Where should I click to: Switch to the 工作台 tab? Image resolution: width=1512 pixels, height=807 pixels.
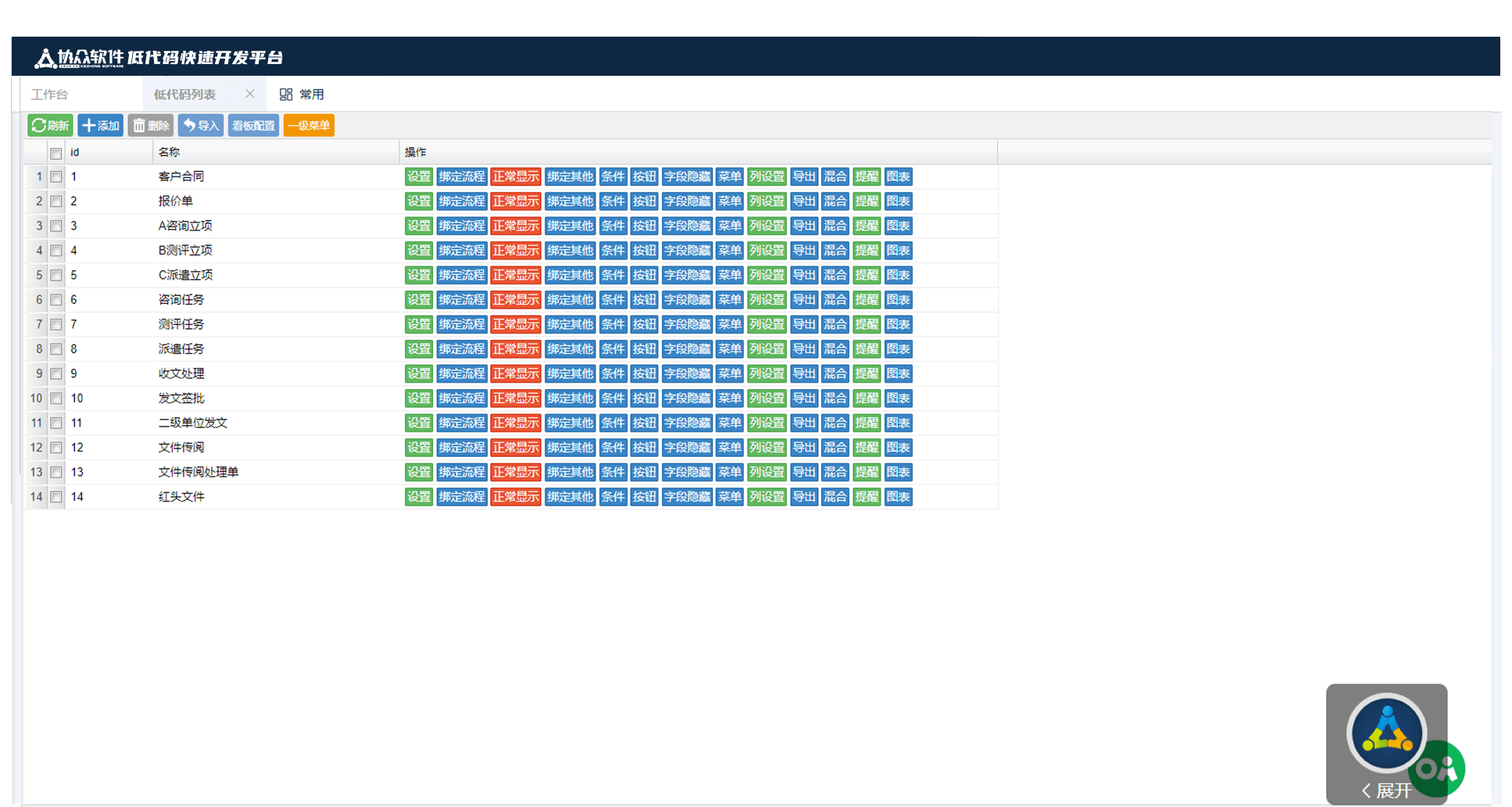click(x=50, y=95)
